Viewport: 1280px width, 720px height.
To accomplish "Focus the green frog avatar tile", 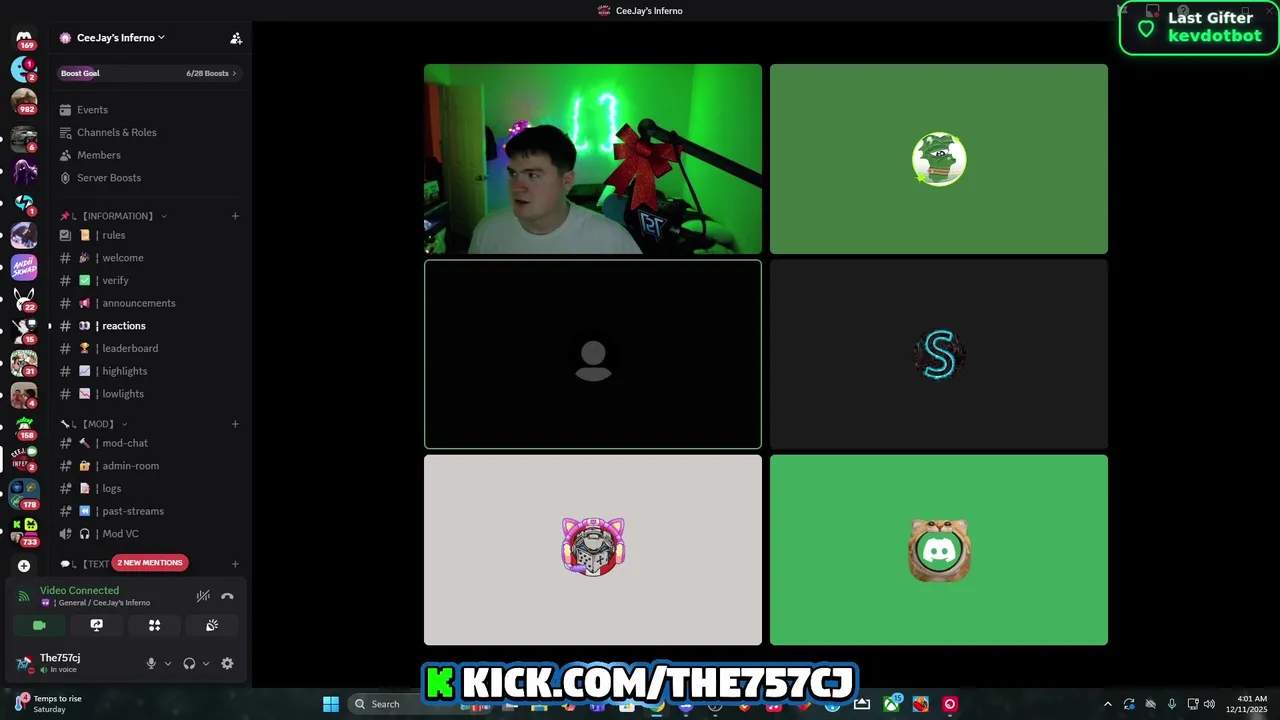I will [939, 159].
